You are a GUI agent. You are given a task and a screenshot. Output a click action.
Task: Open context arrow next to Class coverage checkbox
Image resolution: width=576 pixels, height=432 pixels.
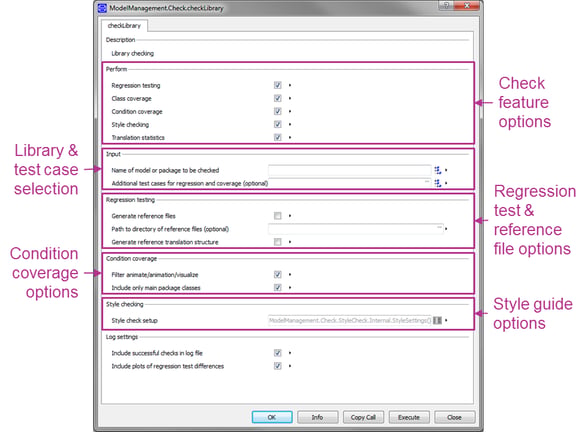pyautogui.click(x=290, y=98)
